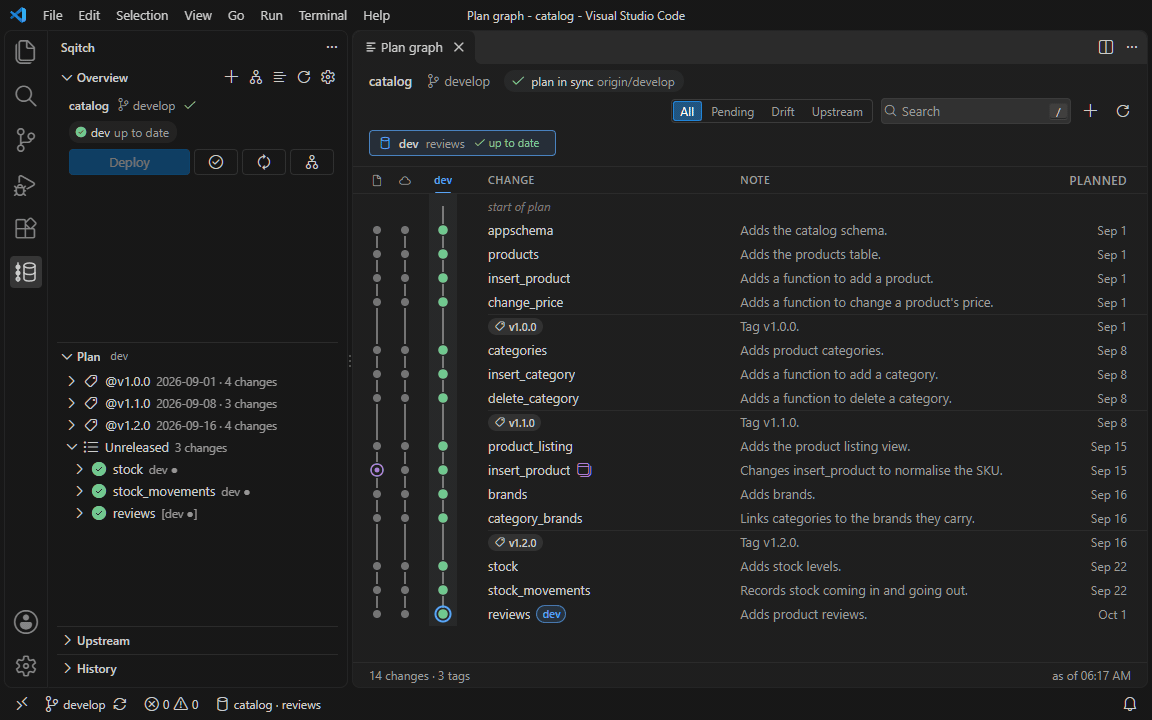Switch filter to Pending
Viewport: 1152px width, 720px height.
732,112
